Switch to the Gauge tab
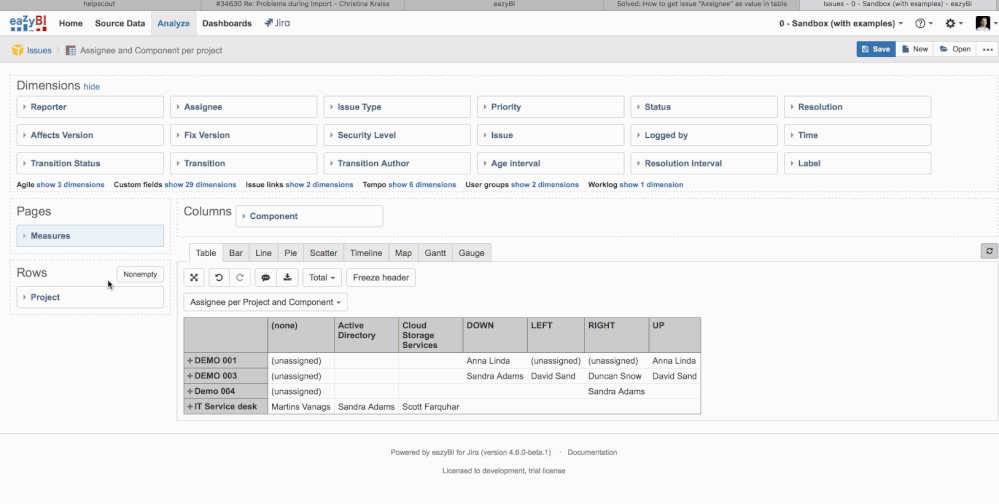The width and height of the screenshot is (999, 504). click(471, 253)
